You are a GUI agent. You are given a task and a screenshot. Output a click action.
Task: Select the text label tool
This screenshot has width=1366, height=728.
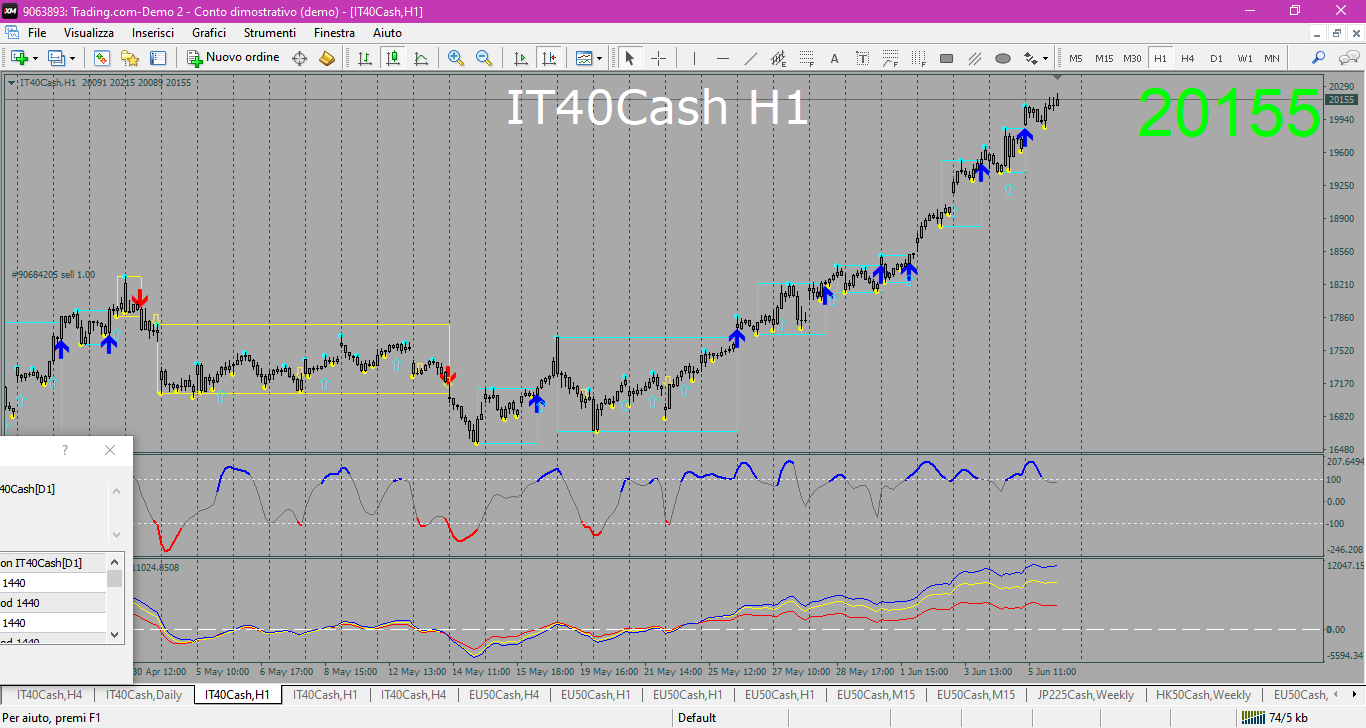coord(862,58)
